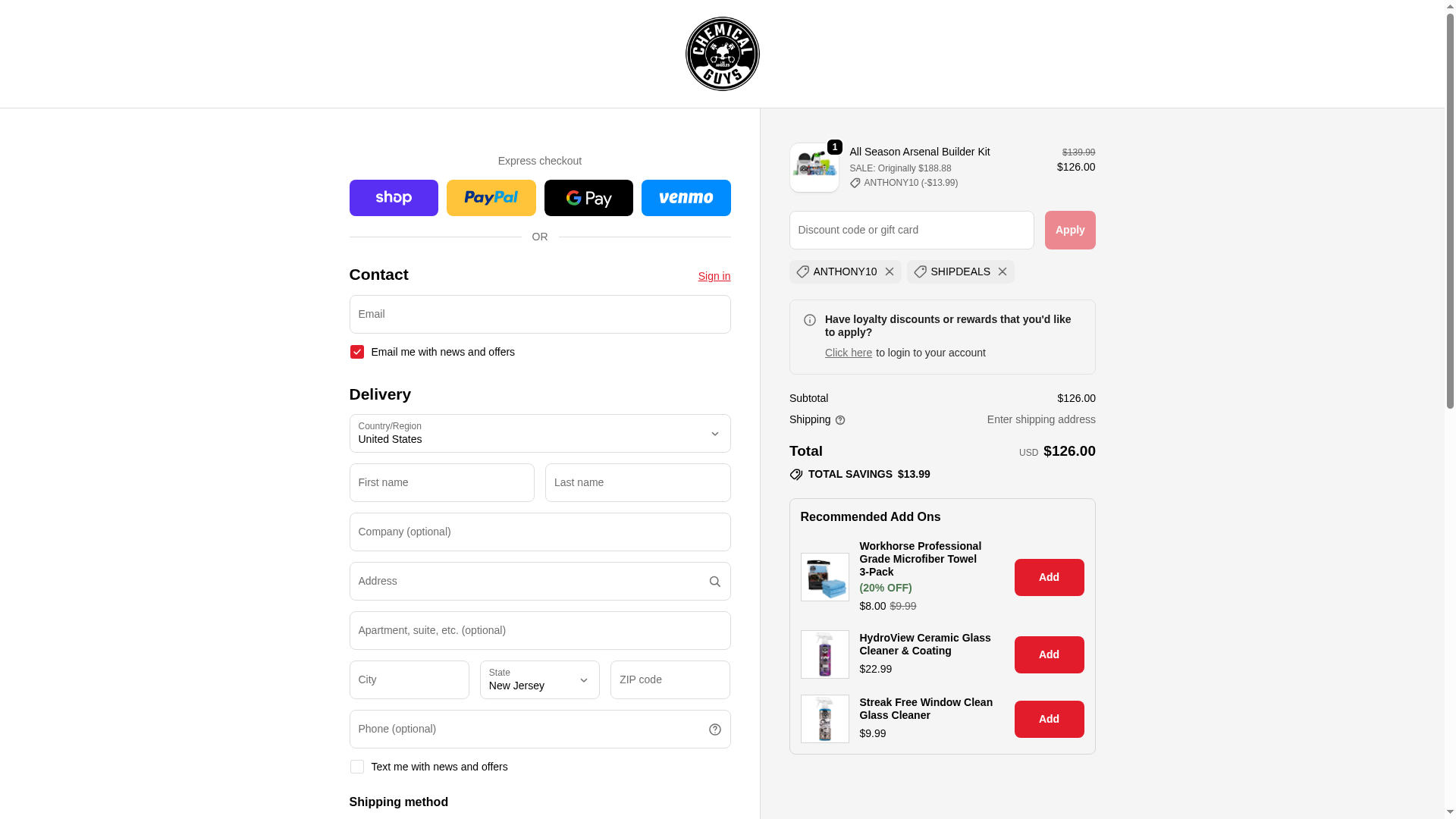This screenshot has width=1456, height=819.
Task: Add HydroView Ceramic Glass Cleaner
Action: coord(1050,654)
